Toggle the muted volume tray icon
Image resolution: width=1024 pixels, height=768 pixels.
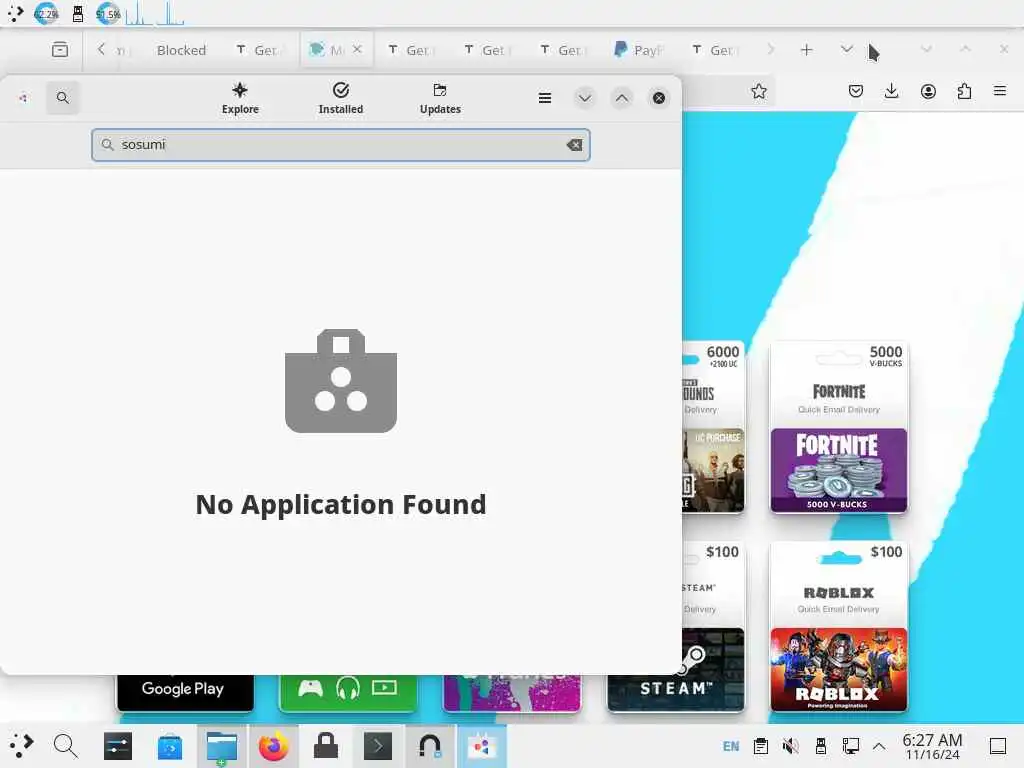point(791,746)
